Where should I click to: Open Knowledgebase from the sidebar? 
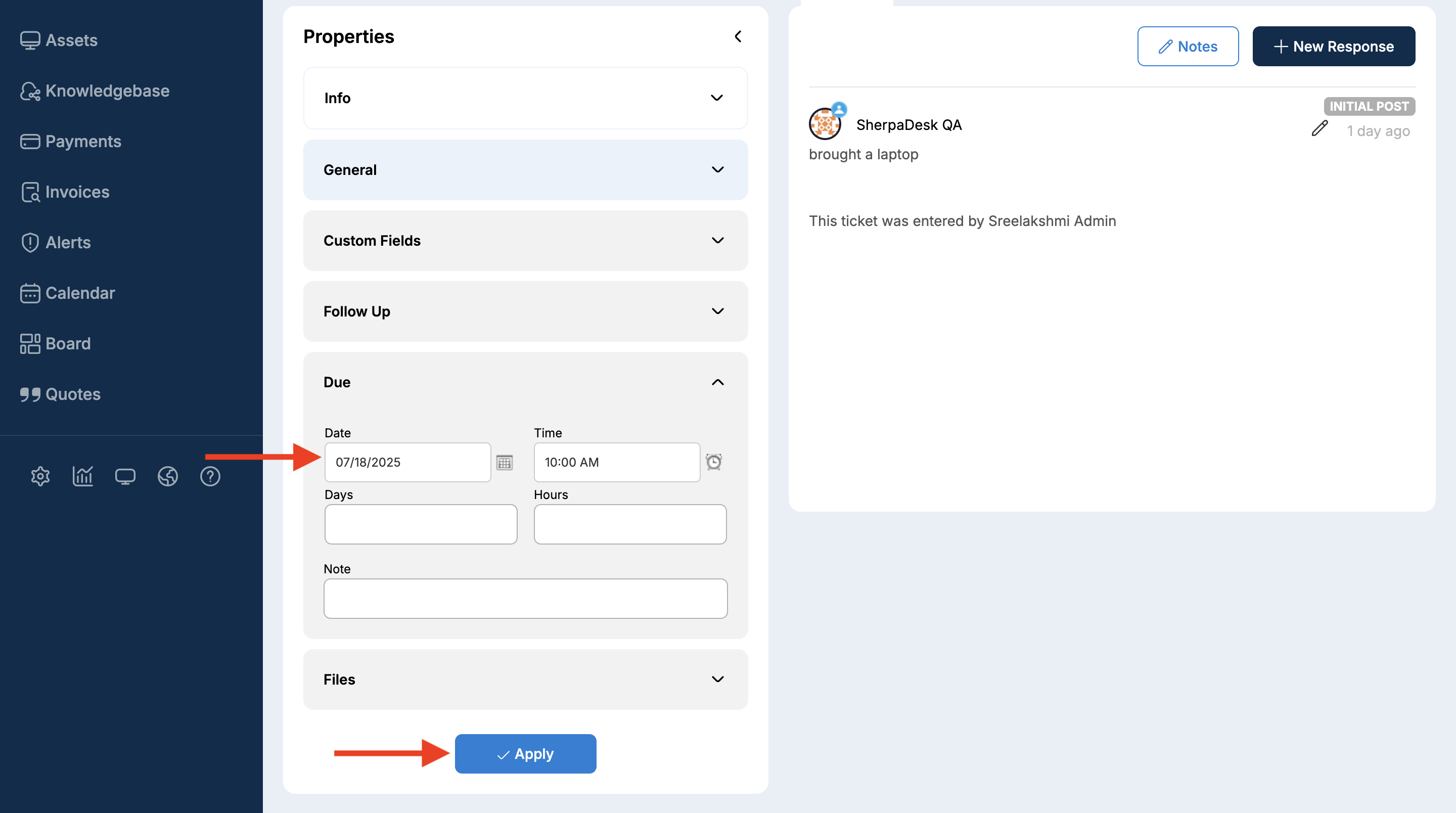(x=107, y=91)
